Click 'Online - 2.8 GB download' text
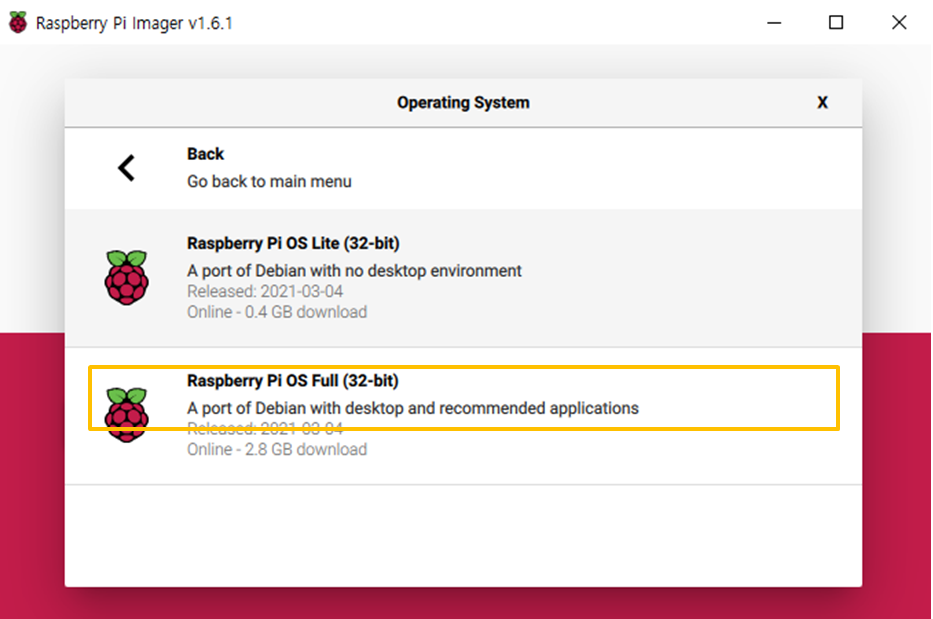The width and height of the screenshot is (933, 619). (277, 449)
